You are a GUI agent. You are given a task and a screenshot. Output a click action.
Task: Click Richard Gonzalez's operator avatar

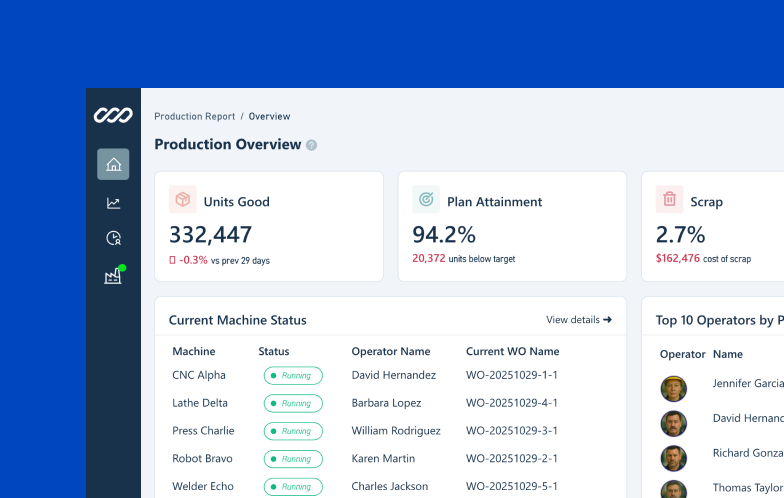click(674, 458)
